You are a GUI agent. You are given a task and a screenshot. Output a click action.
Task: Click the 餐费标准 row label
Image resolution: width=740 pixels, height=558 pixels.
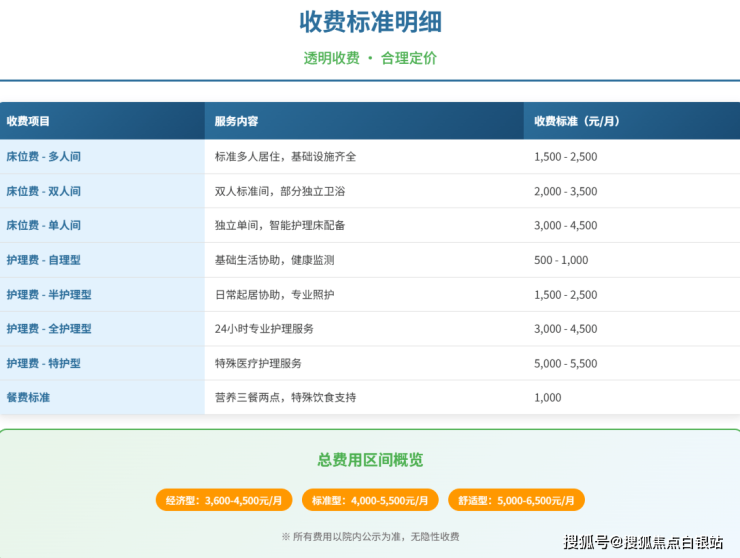pos(28,398)
